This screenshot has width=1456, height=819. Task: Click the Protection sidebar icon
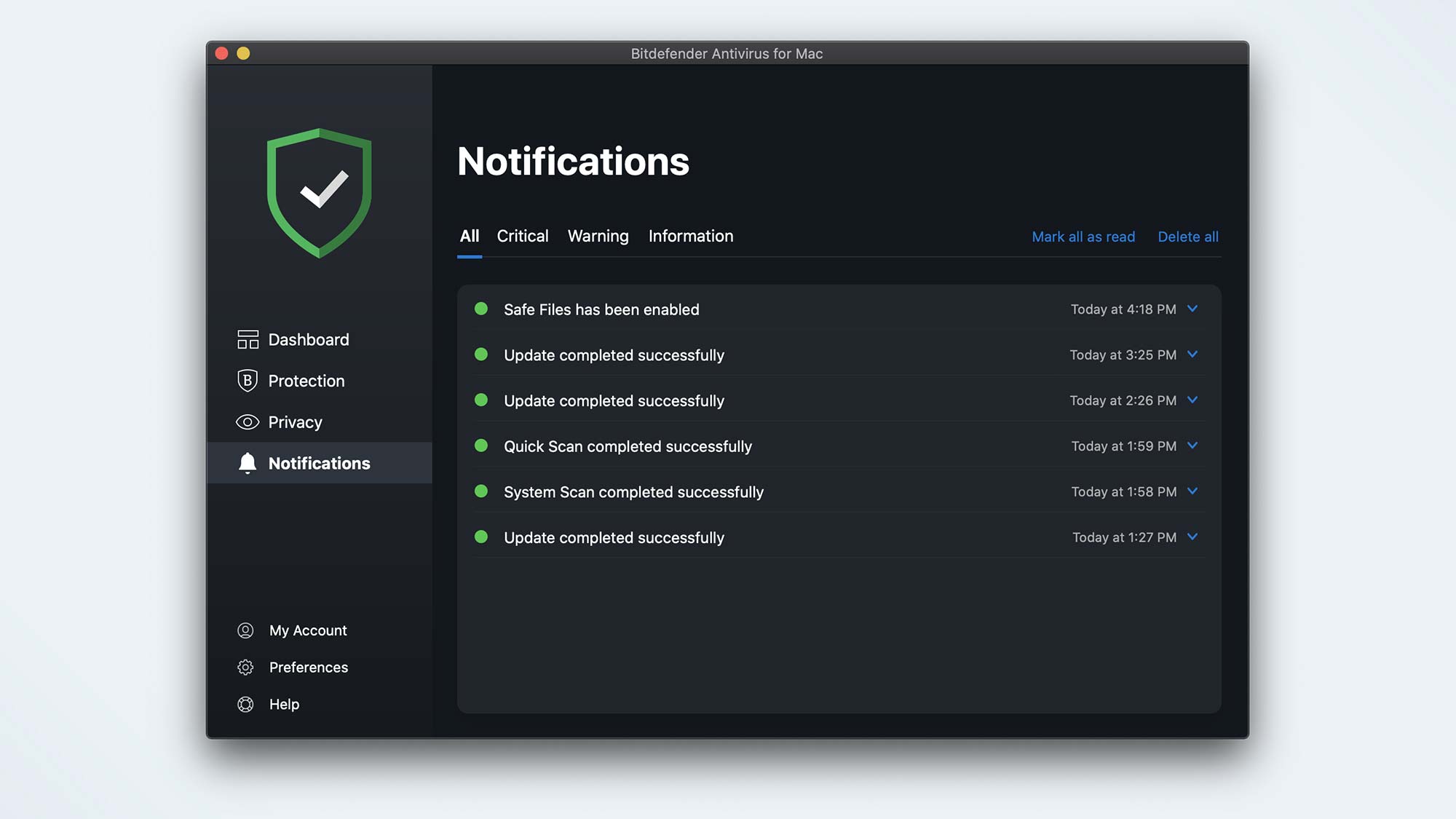246,381
